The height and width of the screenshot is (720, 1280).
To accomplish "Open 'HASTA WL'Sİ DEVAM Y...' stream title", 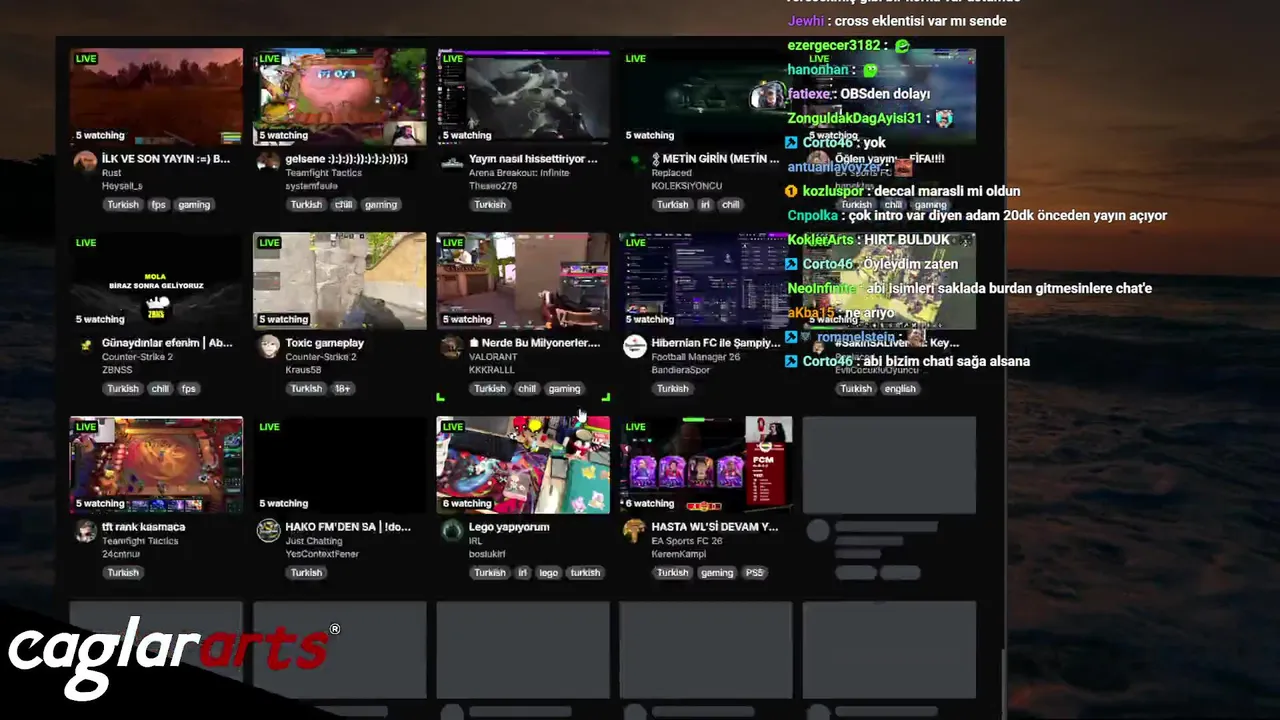I will point(715,527).
